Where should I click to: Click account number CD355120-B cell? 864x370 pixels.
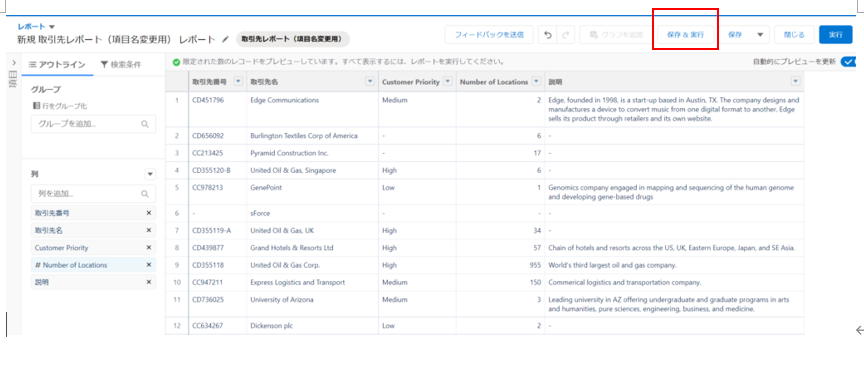click(x=217, y=170)
